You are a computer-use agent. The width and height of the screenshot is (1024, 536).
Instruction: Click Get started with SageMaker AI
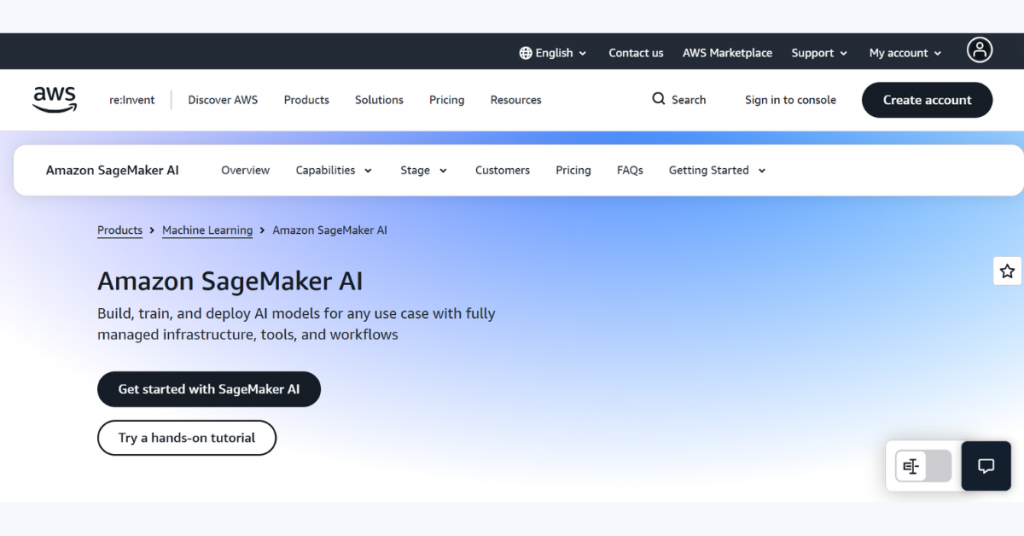209,389
